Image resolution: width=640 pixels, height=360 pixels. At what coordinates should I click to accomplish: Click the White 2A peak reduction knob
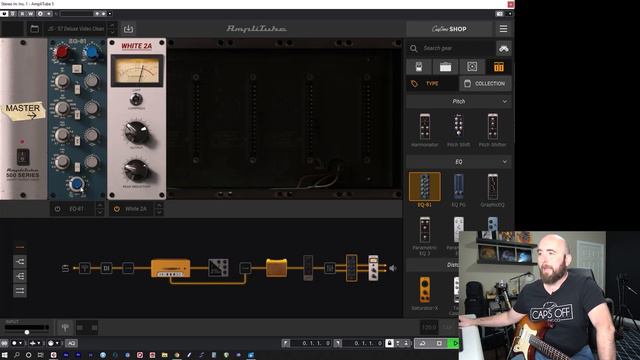(136, 171)
